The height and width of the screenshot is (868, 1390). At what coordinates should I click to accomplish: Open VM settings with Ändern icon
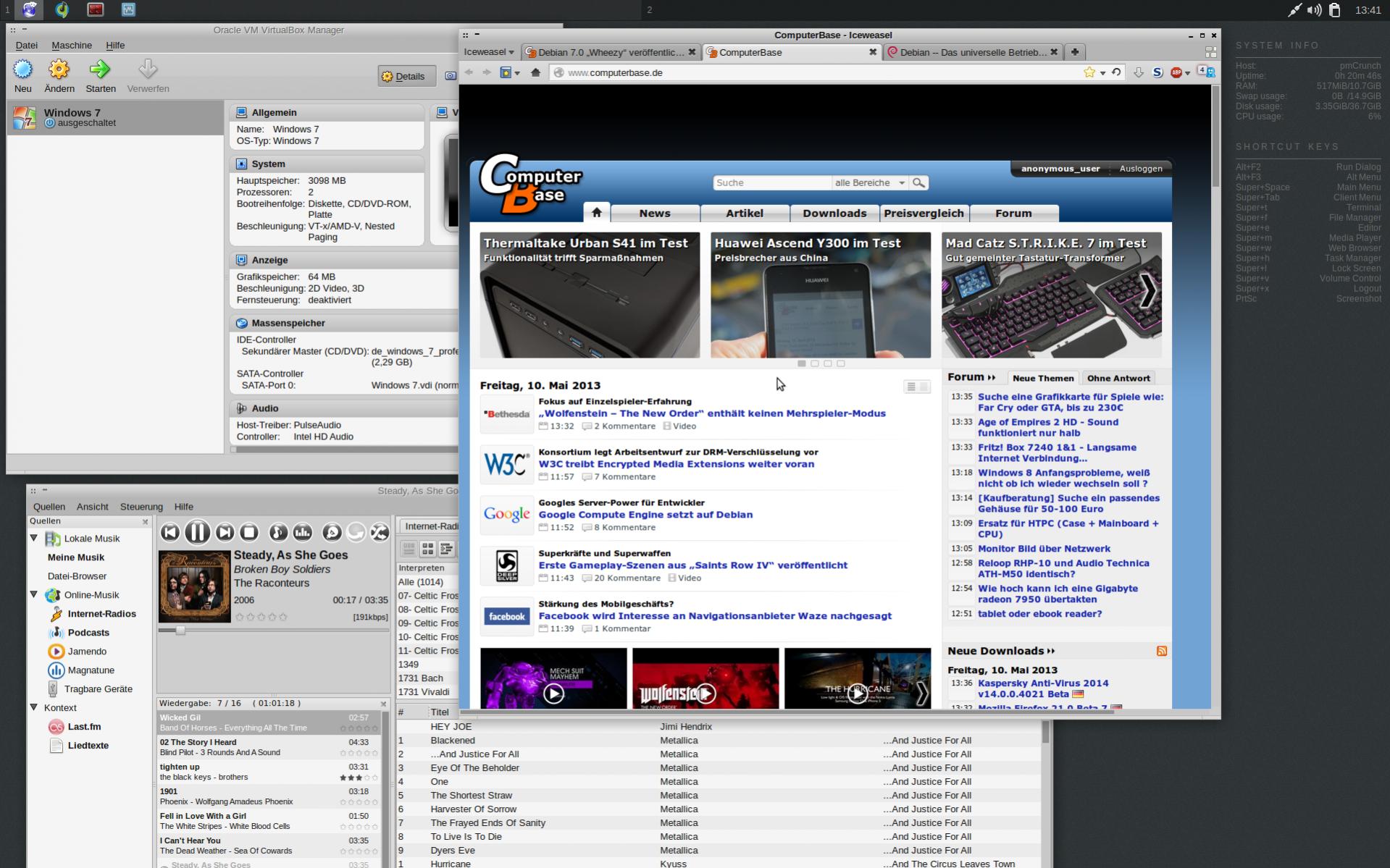click(x=59, y=76)
